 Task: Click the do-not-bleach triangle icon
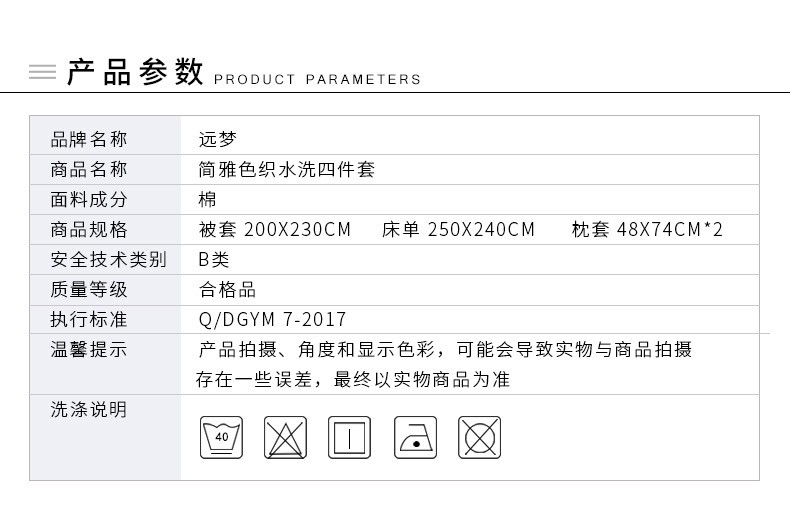pyautogui.click(x=285, y=437)
